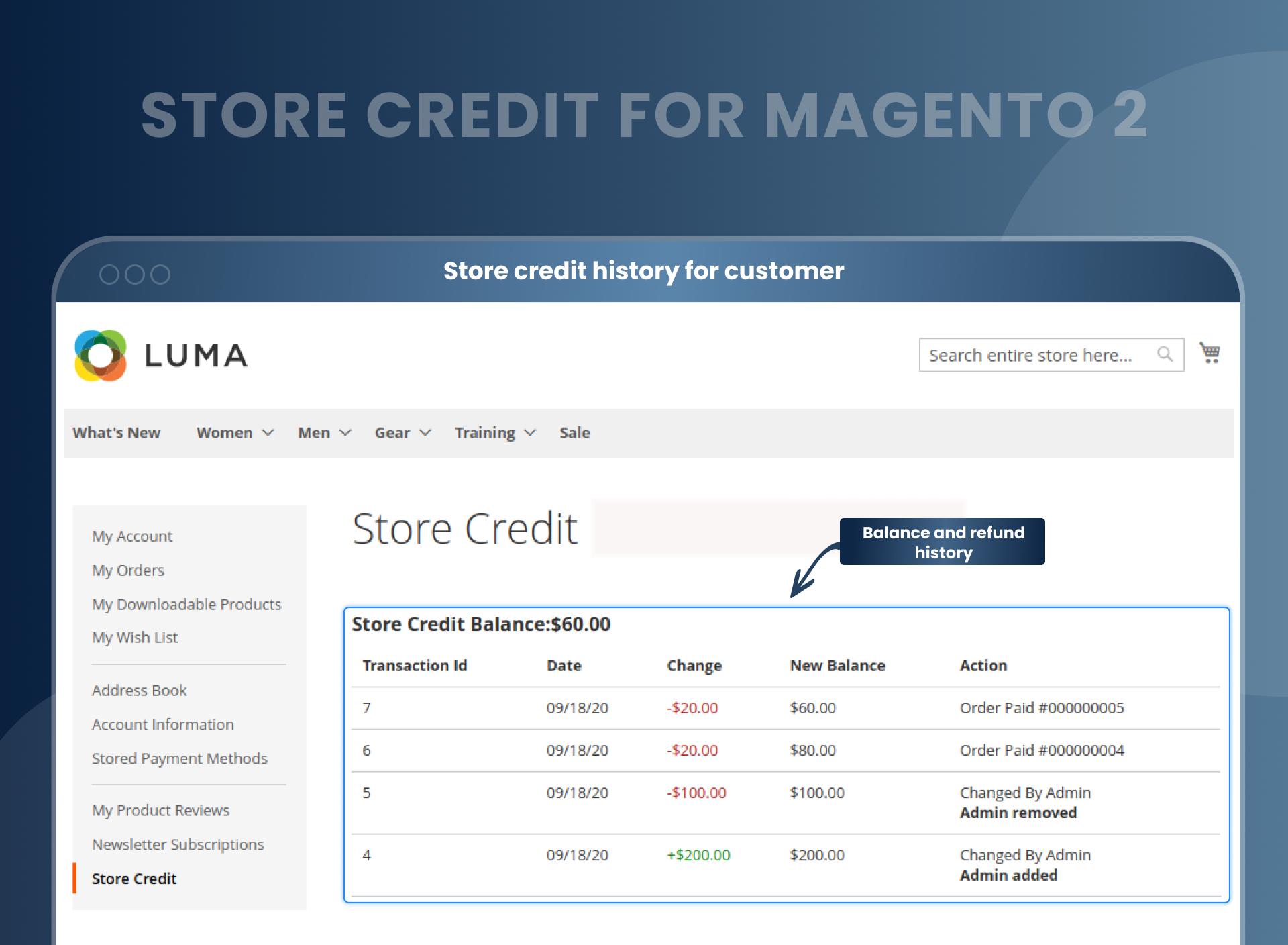The height and width of the screenshot is (945, 1288).
Task: Open My Orders page
Action: [x=127, y=570]
